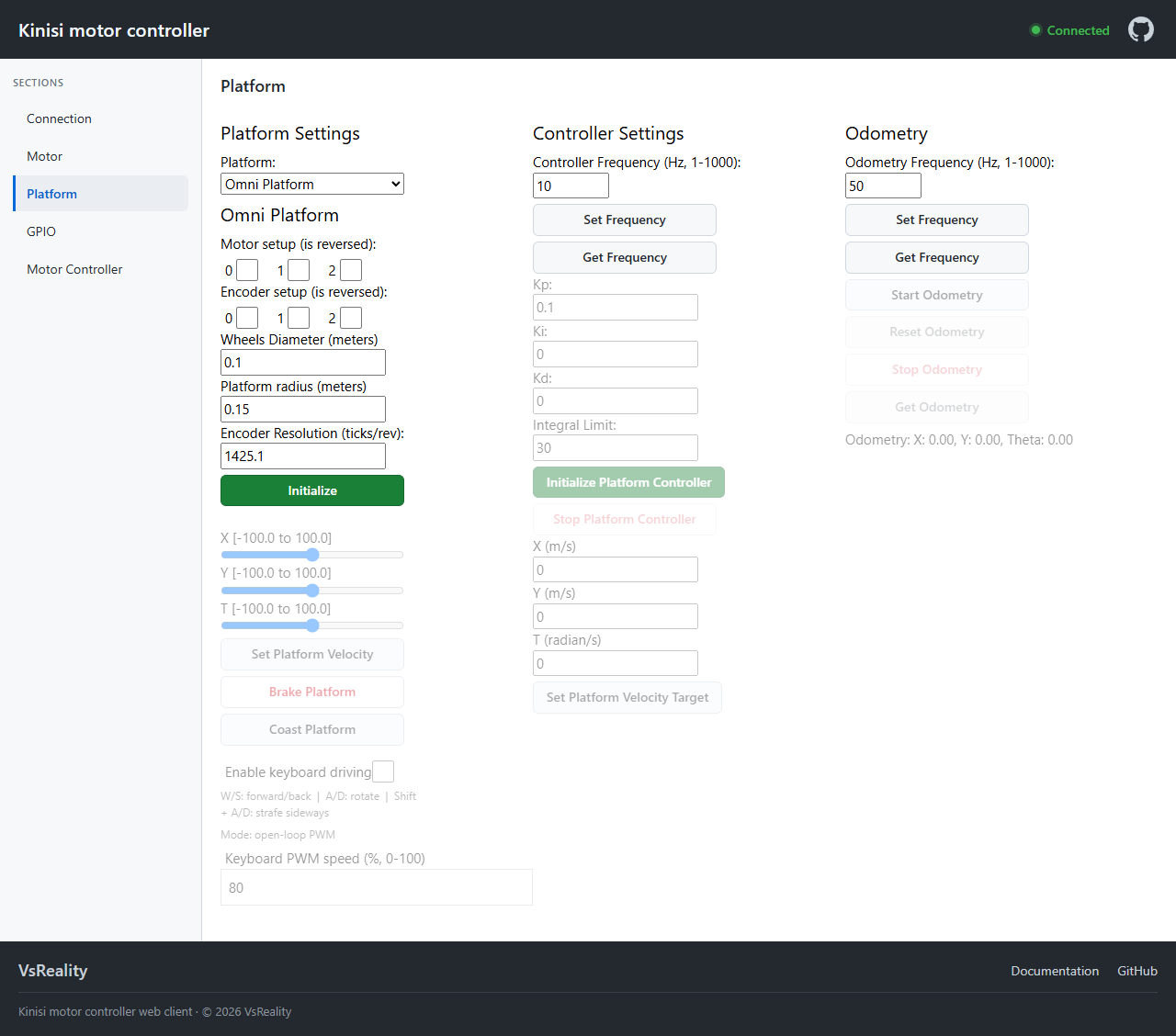Toggle motor 2 reversed checkbox
The image size is (1176, 1036).
pos(351,270)
